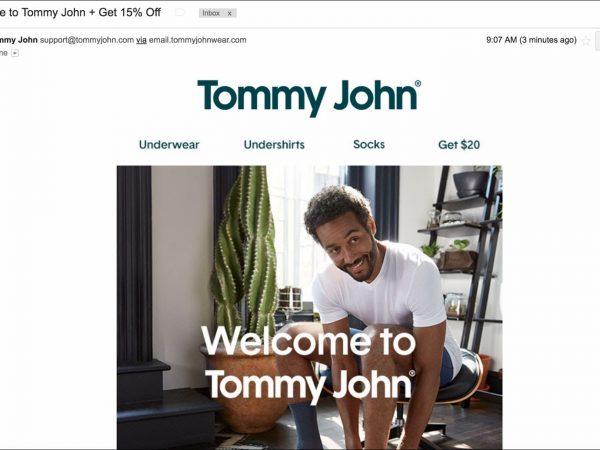The height and width of the screenshot is (450, 600).
Task: Open the Get $20 referral link
Action: tap(459, 145)
